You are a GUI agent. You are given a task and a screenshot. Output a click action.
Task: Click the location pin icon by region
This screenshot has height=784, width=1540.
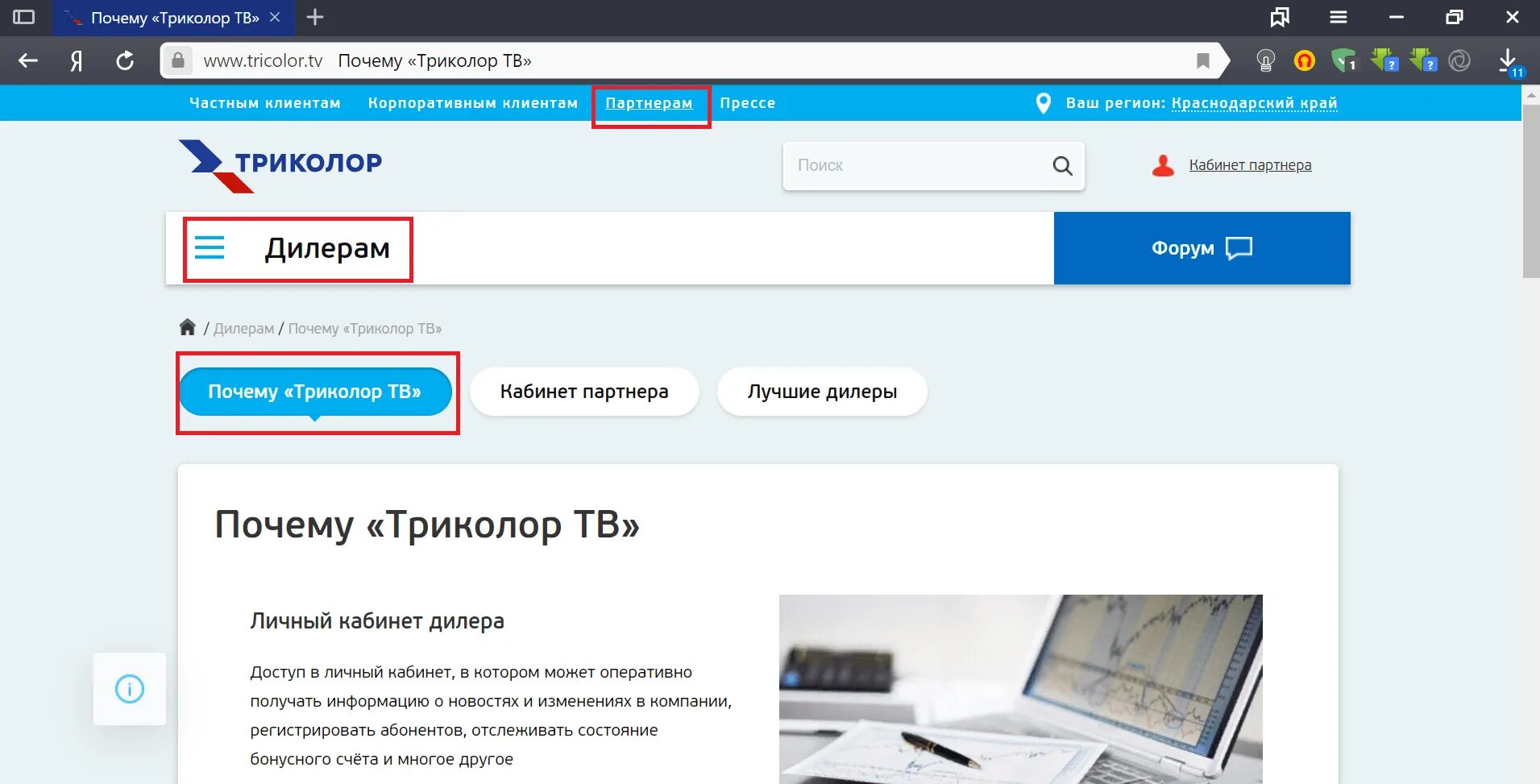pyautogui.click(x=1043, y=103)
